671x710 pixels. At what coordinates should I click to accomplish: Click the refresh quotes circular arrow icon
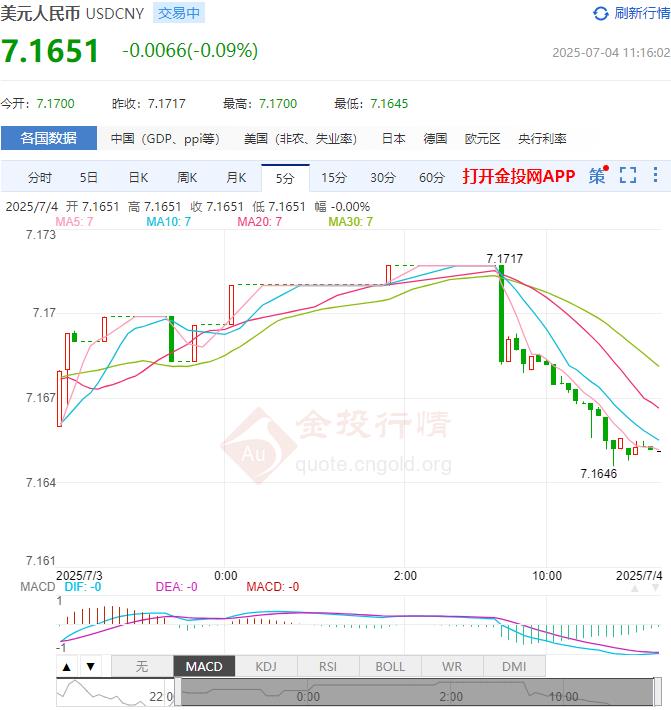[x=600, y=14]
